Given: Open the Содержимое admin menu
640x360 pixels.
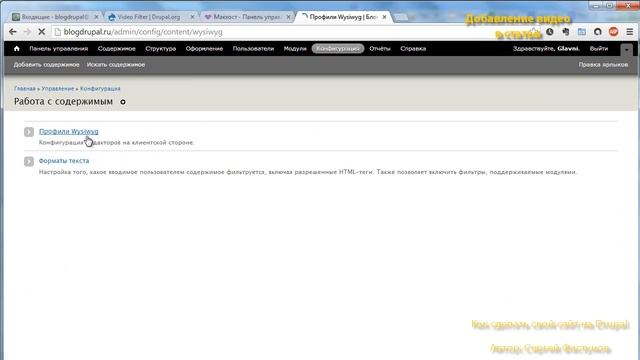Looking at the screenshot, I should (x=117, y=49).
